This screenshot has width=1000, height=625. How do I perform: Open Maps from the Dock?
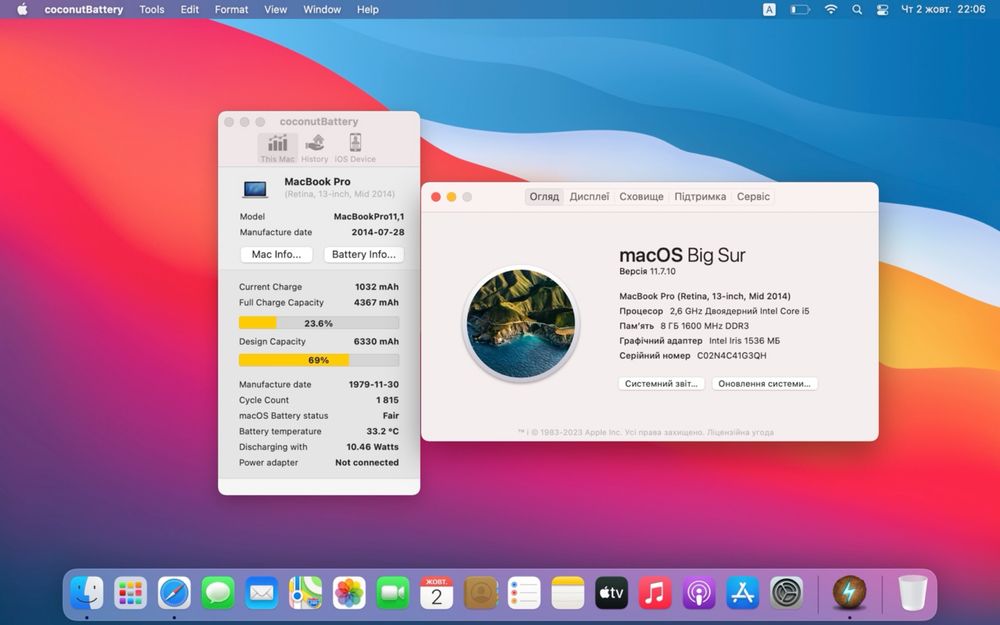click(305, 593)
